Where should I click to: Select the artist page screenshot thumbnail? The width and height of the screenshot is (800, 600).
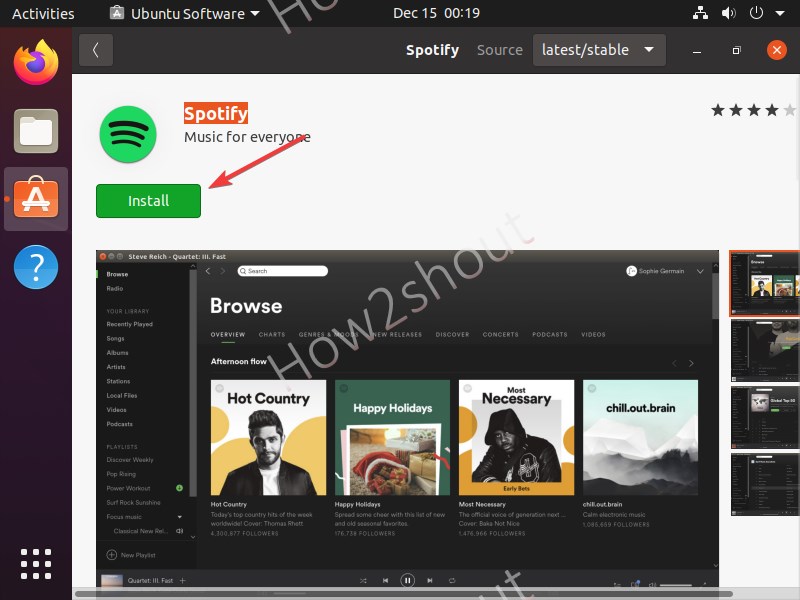pos(765,351)
